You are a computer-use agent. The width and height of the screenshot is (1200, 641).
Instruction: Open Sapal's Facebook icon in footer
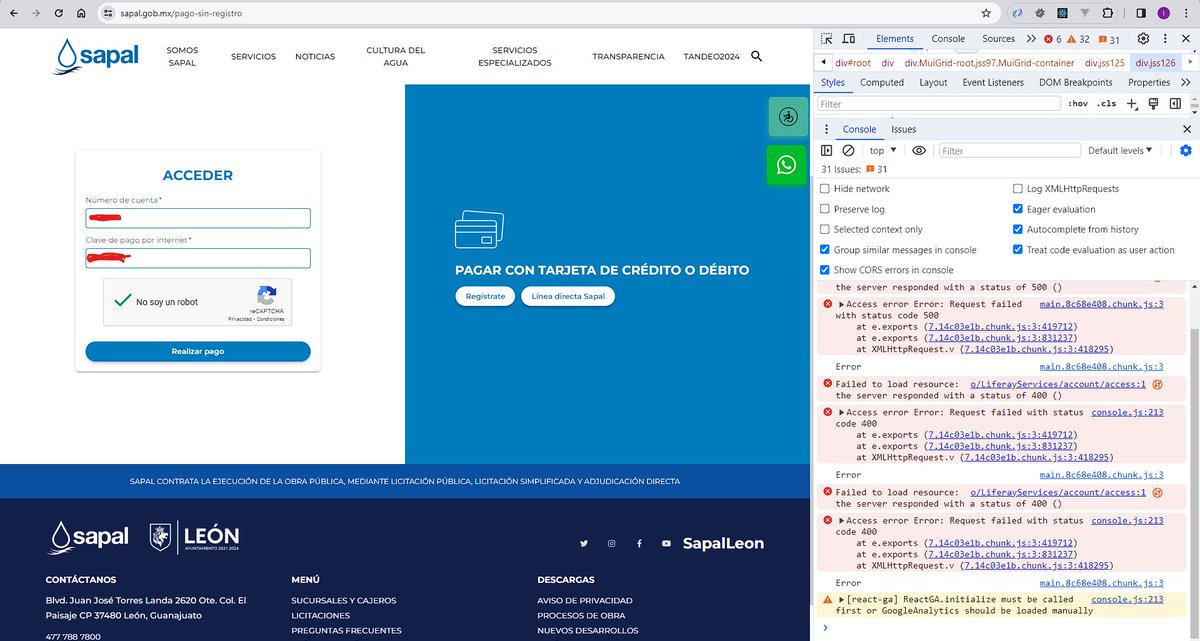click(639, 544)
